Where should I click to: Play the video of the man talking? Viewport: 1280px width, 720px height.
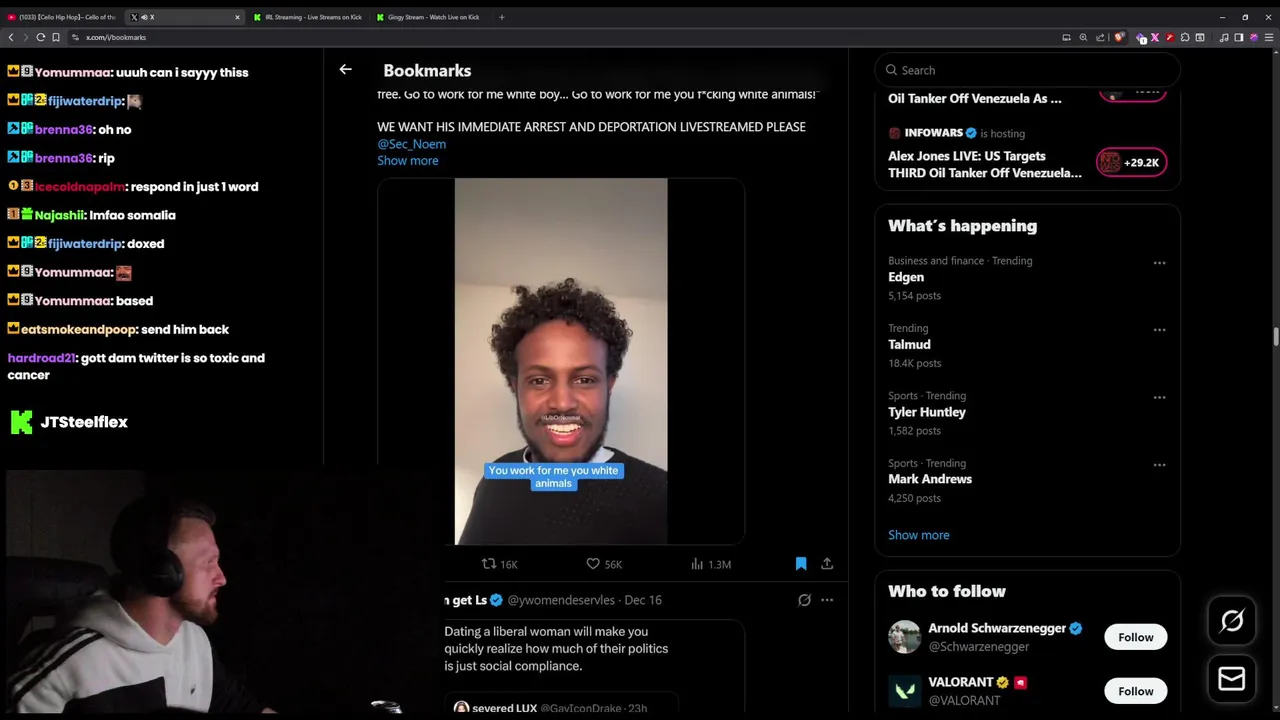click(561, 362)
